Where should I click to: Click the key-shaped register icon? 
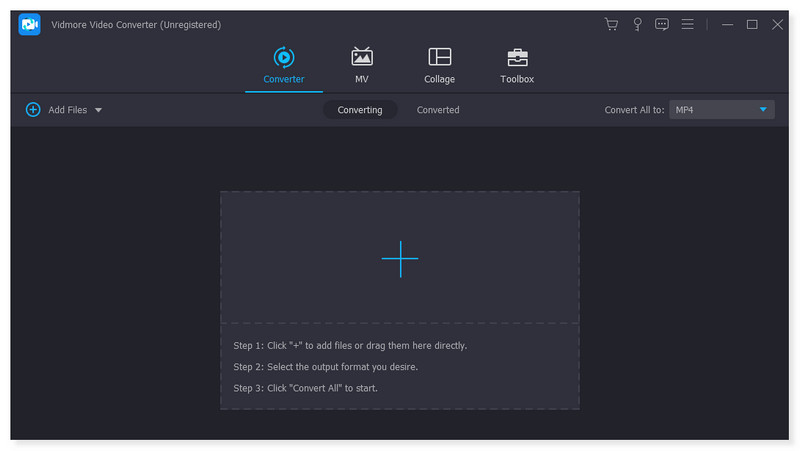637,24
